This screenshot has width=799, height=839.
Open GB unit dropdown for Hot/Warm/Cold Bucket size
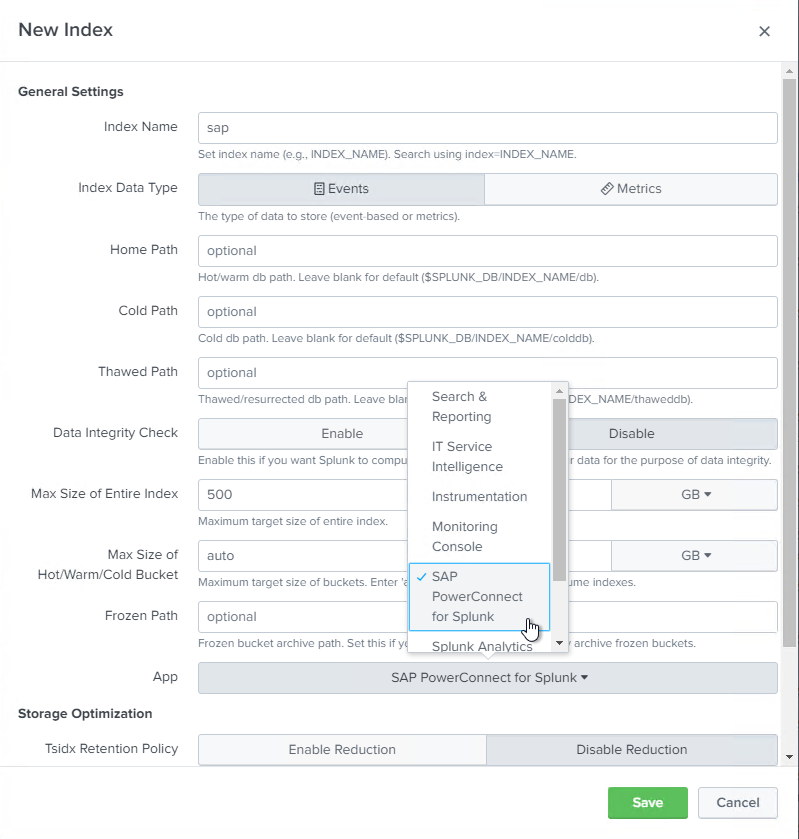pos(694,556)
